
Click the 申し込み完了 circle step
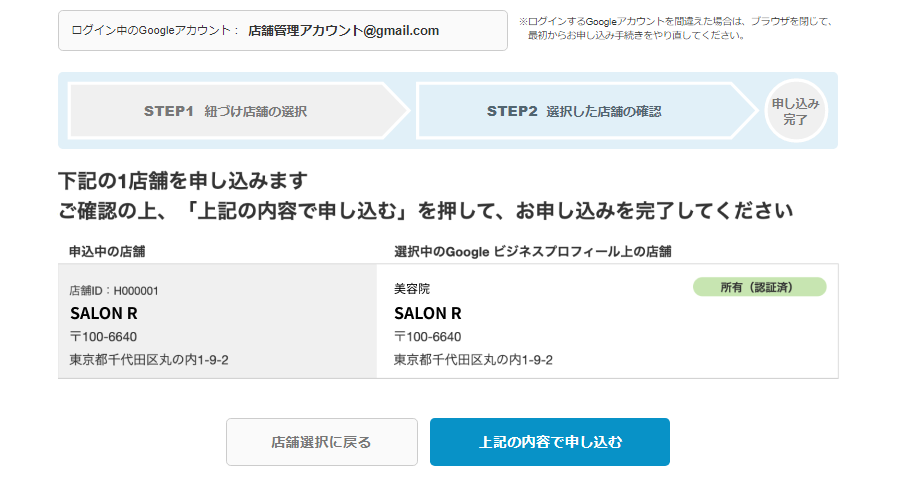(796, 111)
